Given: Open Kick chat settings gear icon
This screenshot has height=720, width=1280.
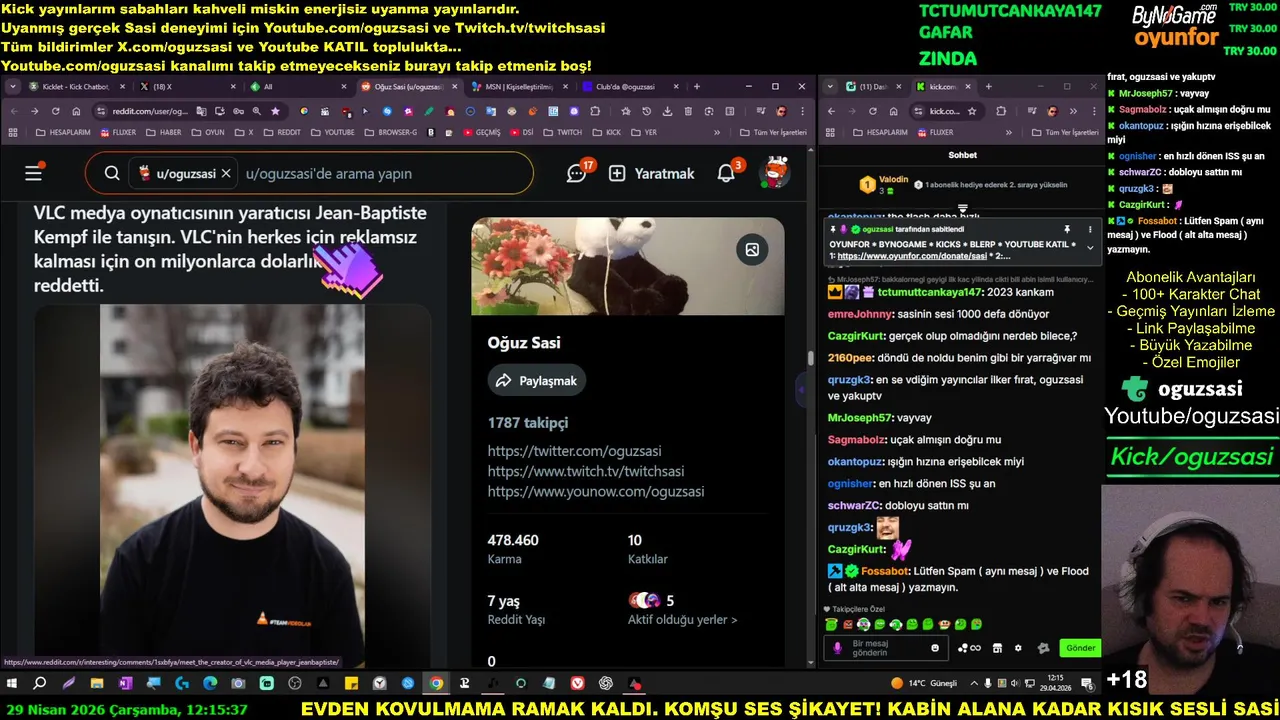Looking at the screenshot, I should (1019, 648).
